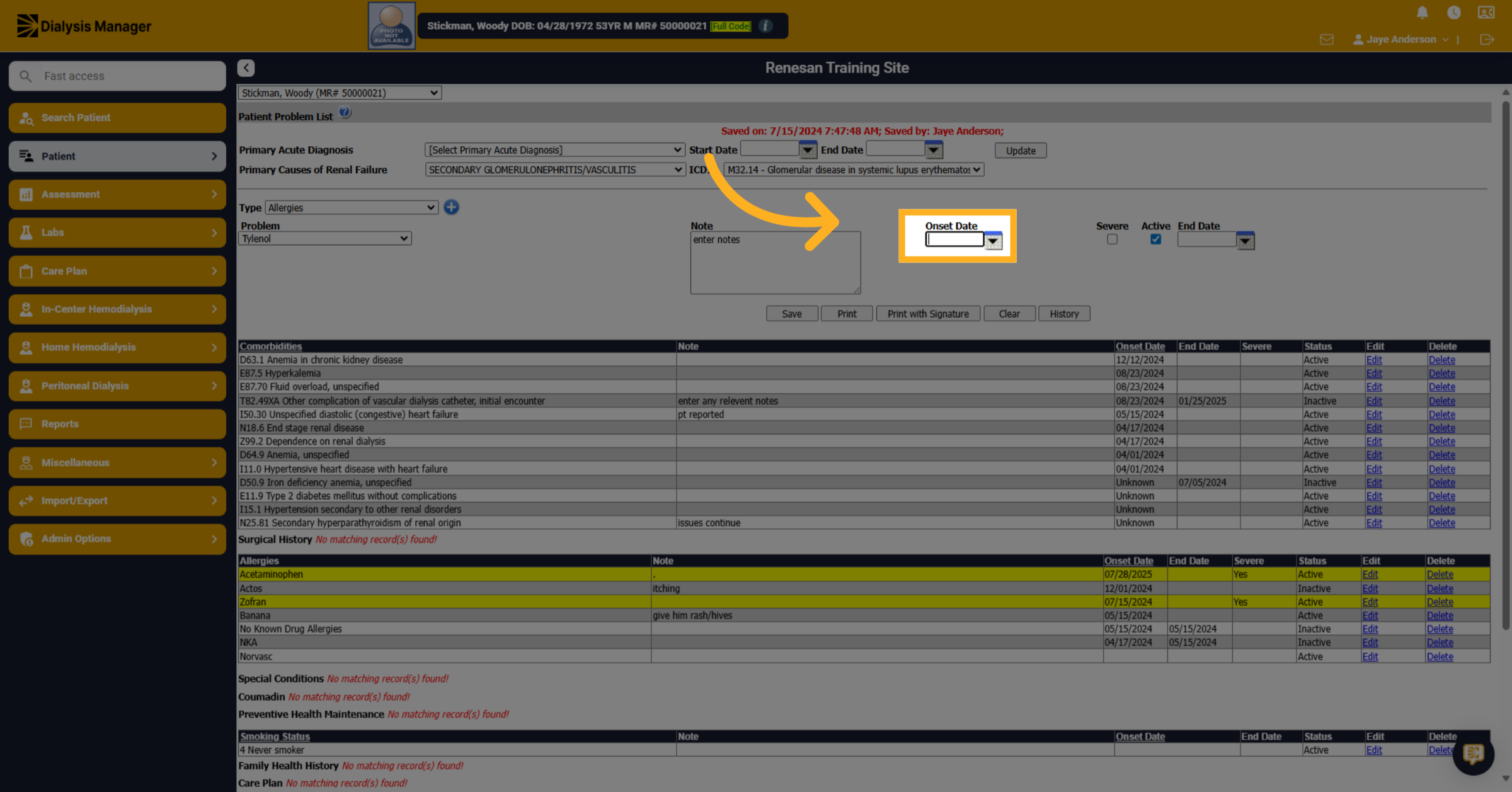The image size is (1512, 792).
Task: Click the Update button
Action: pos(1021,151)
